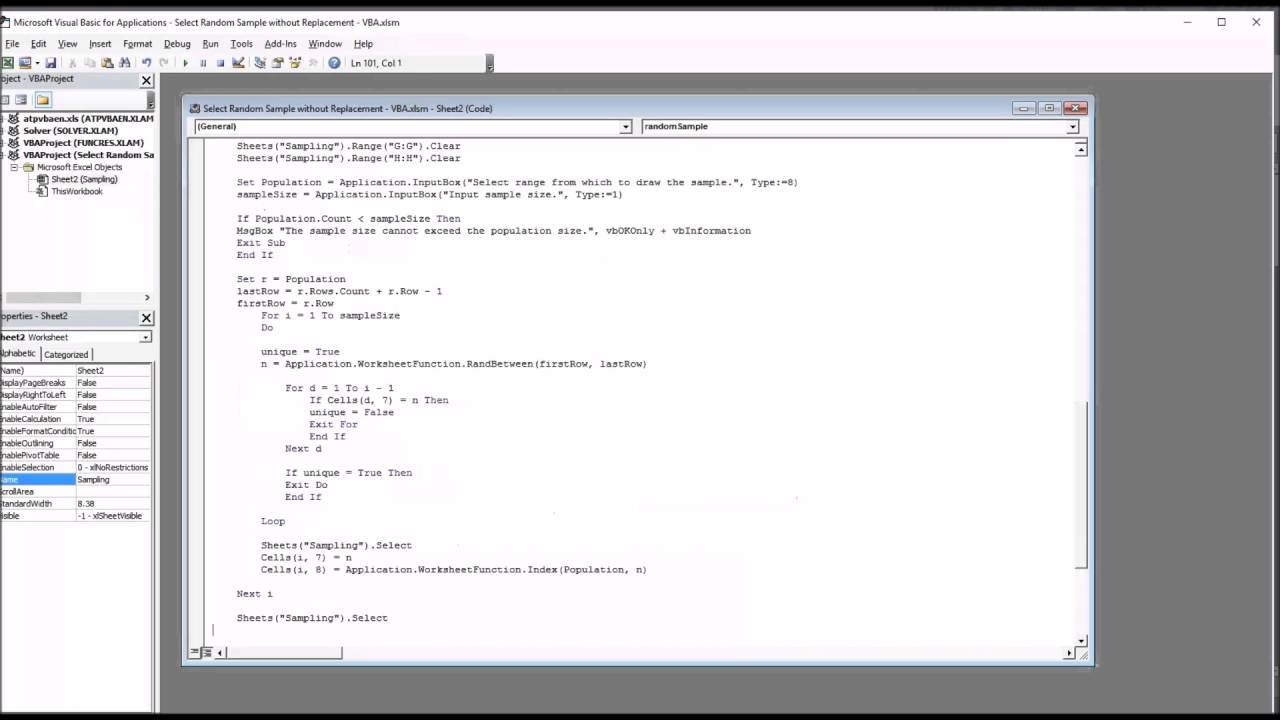
Task: Open the File menu
Action: (x=12, y=44)
